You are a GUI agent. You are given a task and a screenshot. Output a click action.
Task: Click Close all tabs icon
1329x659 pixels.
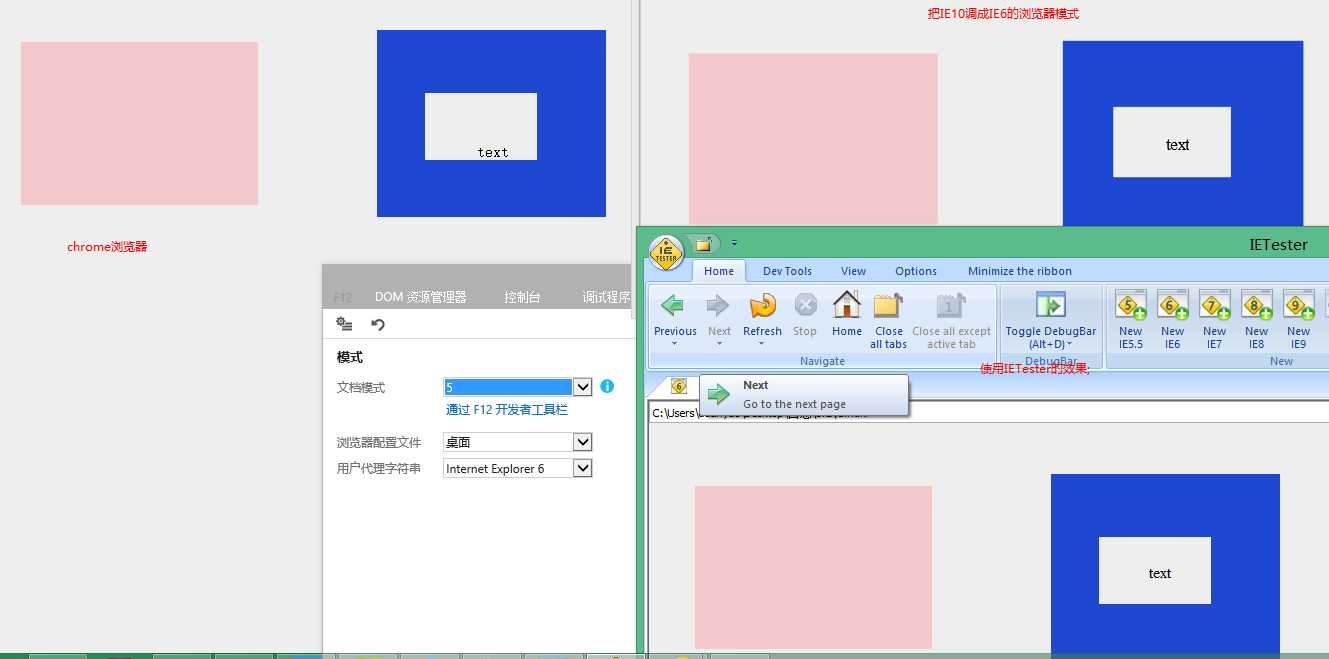[888, 305]
